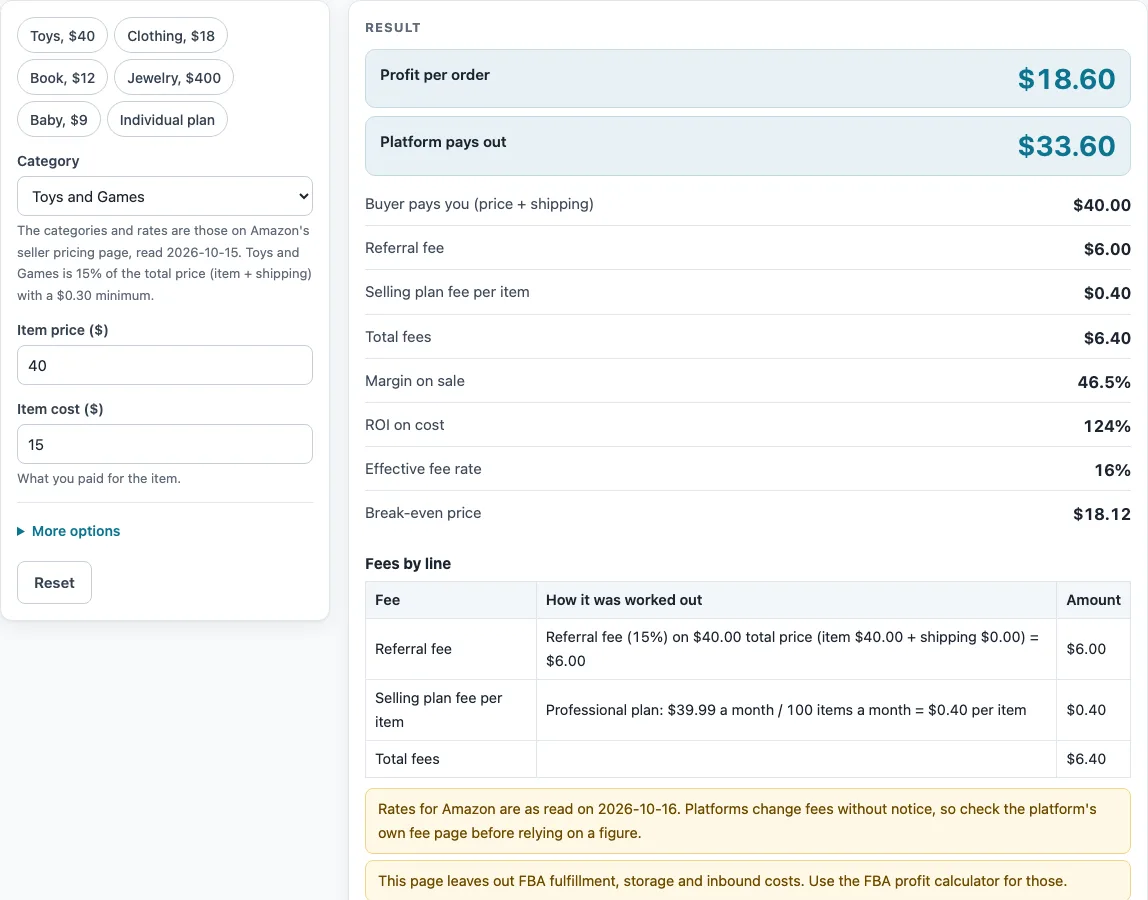Click the Break-even price $18.12 value
Screen dimensions: 1148x900
1102,514
